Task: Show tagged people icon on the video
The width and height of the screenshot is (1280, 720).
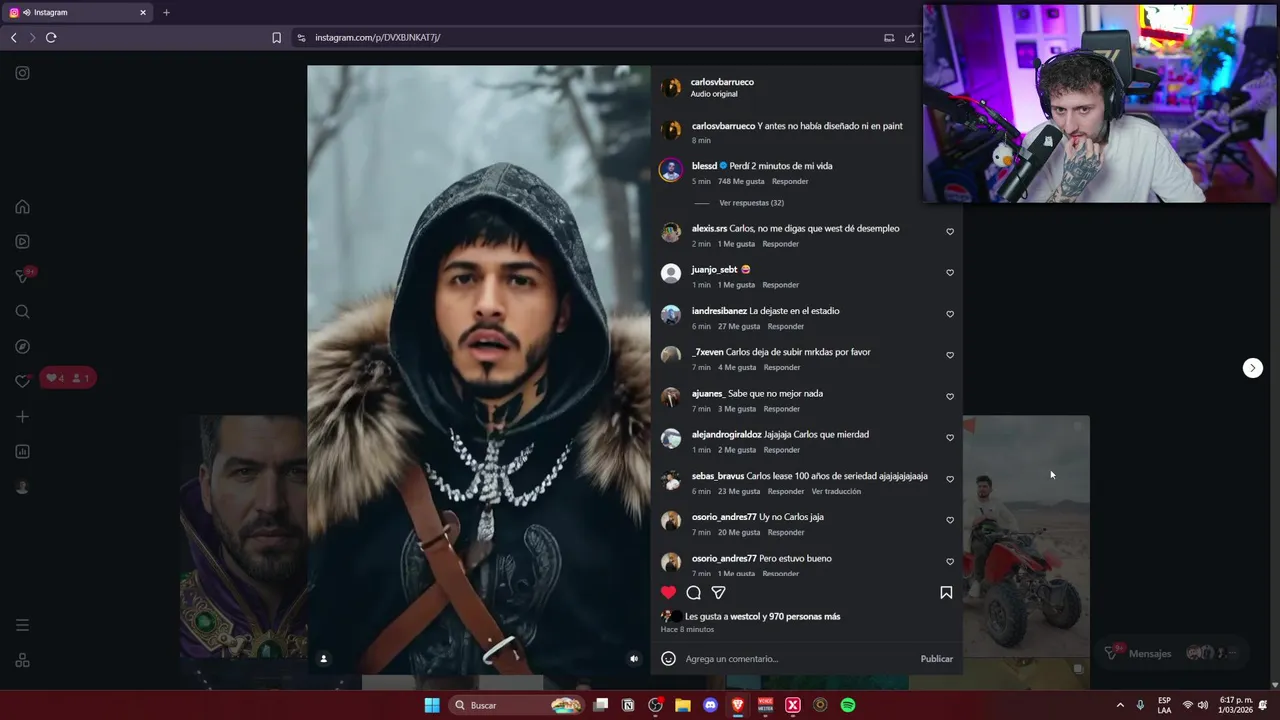Action: (x=323, y=659)
